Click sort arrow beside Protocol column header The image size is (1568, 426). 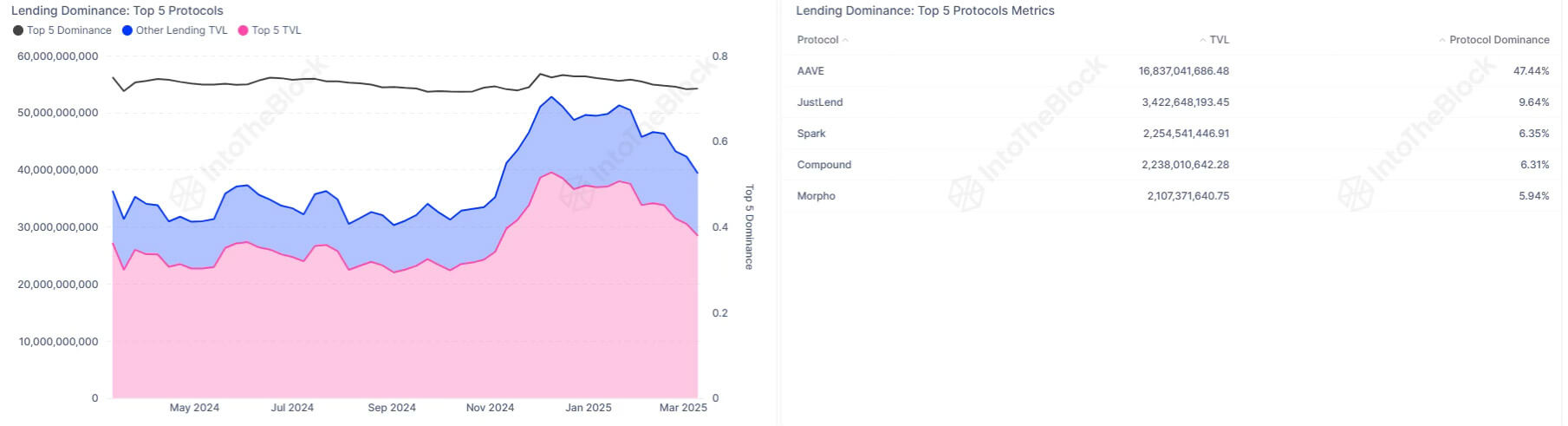pyautogui.click(x=846, y=40)
